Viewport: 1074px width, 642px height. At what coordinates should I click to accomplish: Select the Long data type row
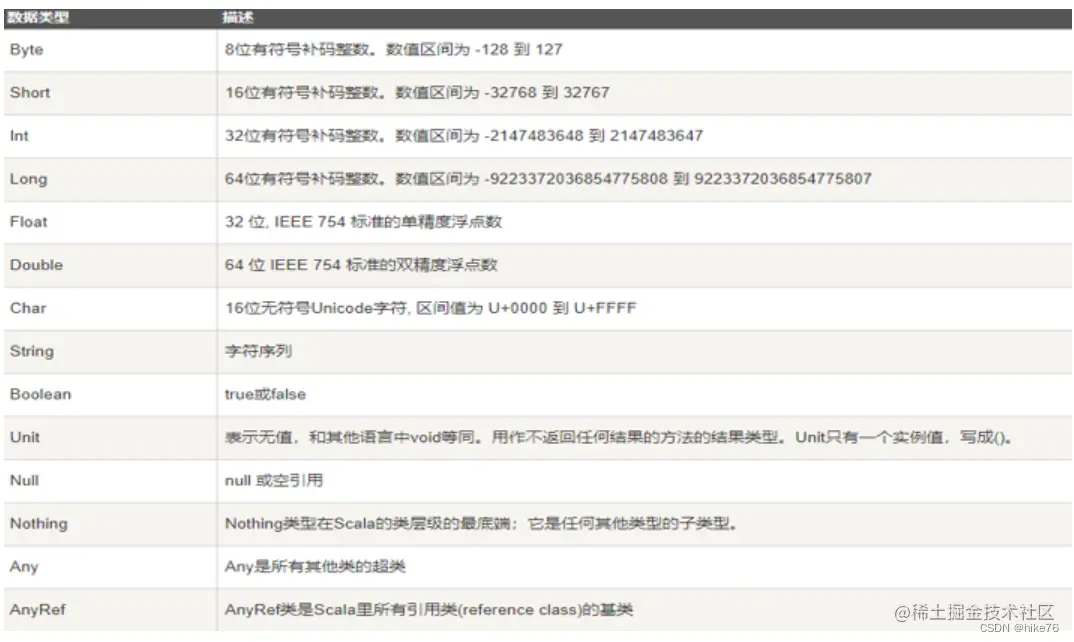28,179
